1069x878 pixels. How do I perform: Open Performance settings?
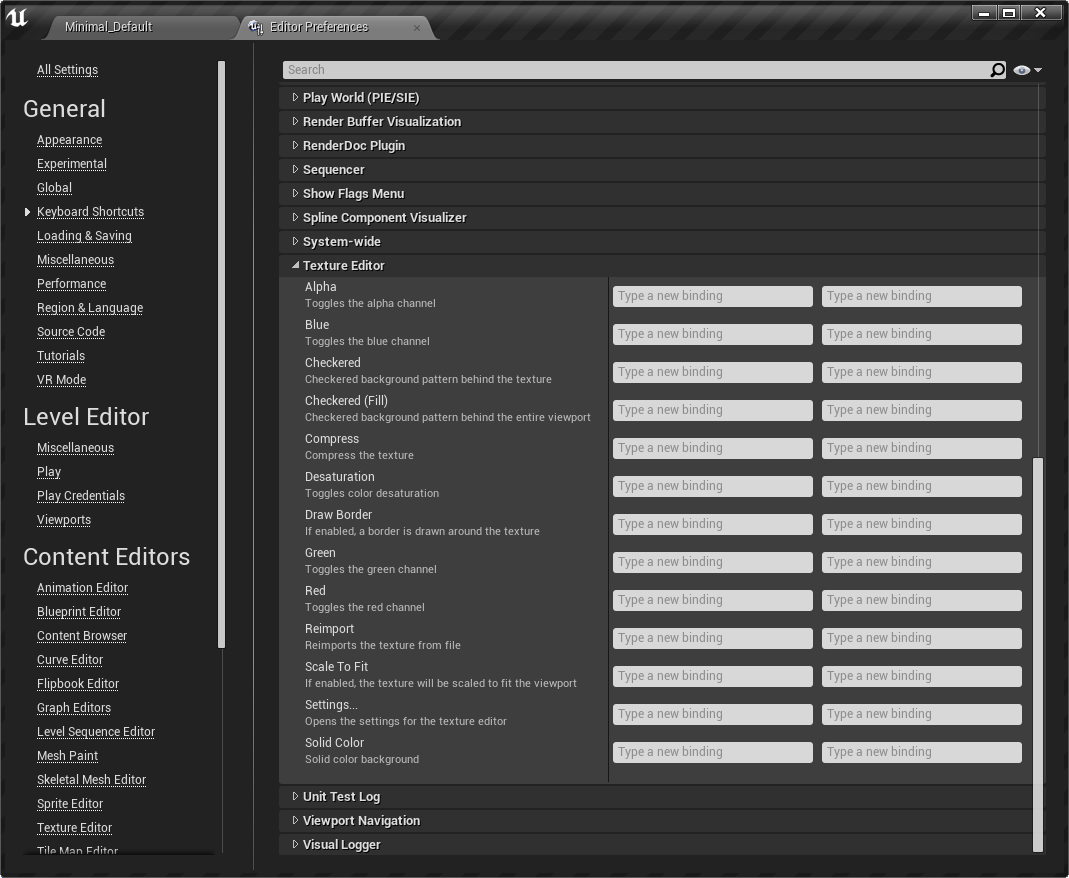point(72,284)
